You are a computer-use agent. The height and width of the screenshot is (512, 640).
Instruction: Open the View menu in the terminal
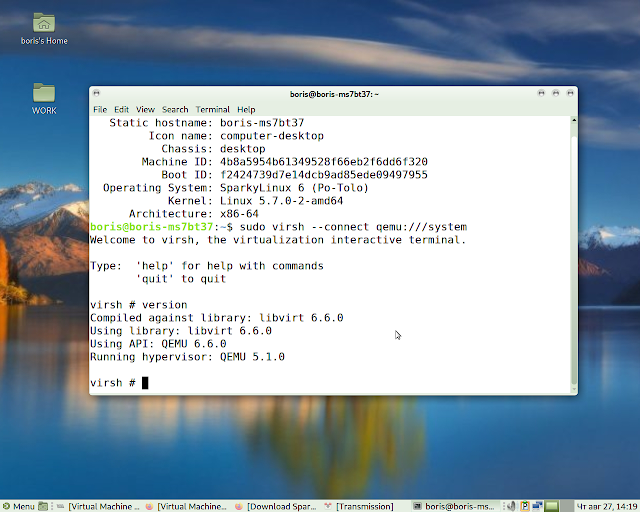[x=145, y=109]
